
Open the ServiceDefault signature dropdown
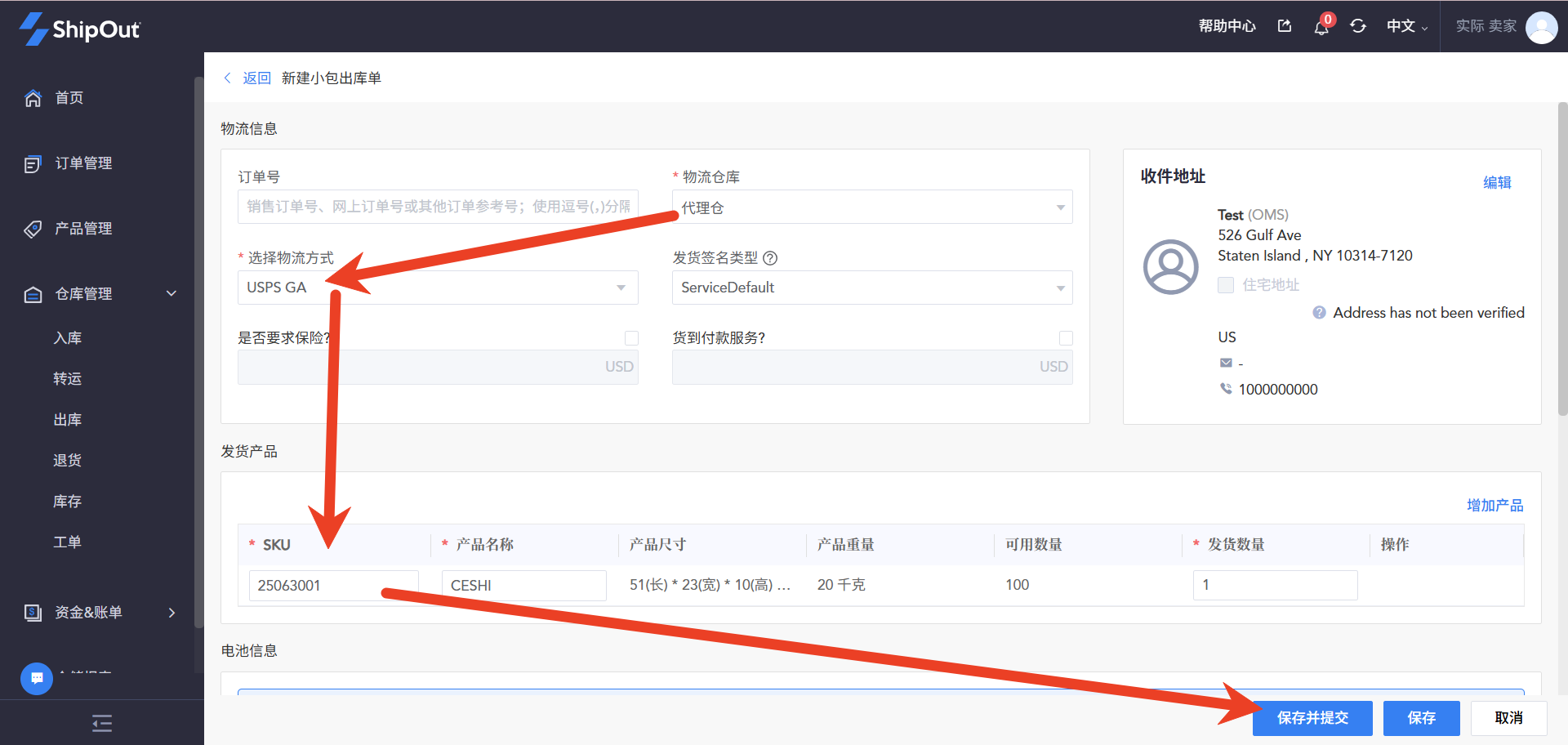pyautogui.click(x=872, y=288)
